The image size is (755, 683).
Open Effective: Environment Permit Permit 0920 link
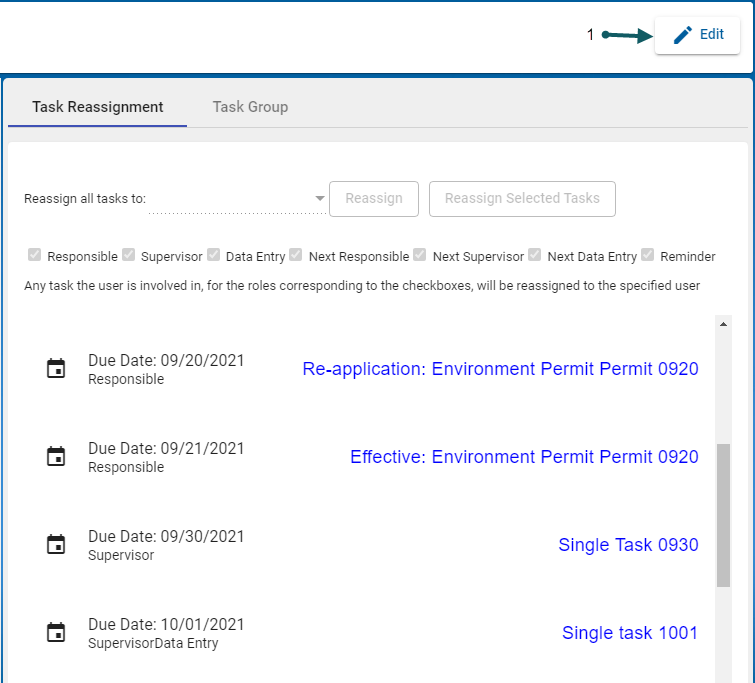(524, 457)
